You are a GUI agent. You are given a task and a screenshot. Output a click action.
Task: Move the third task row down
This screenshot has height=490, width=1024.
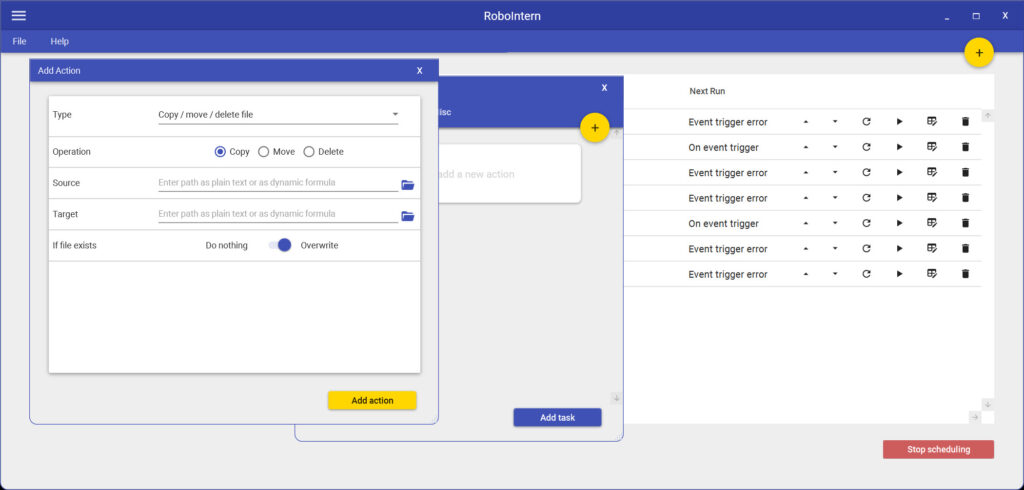pyautogui.click(x=835, y=172)
